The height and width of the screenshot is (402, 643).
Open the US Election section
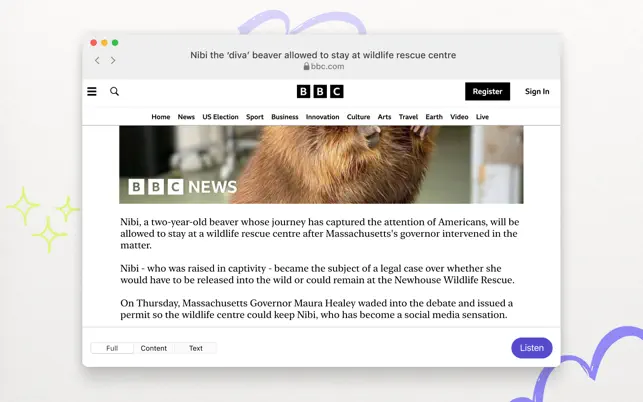[220, 117]
